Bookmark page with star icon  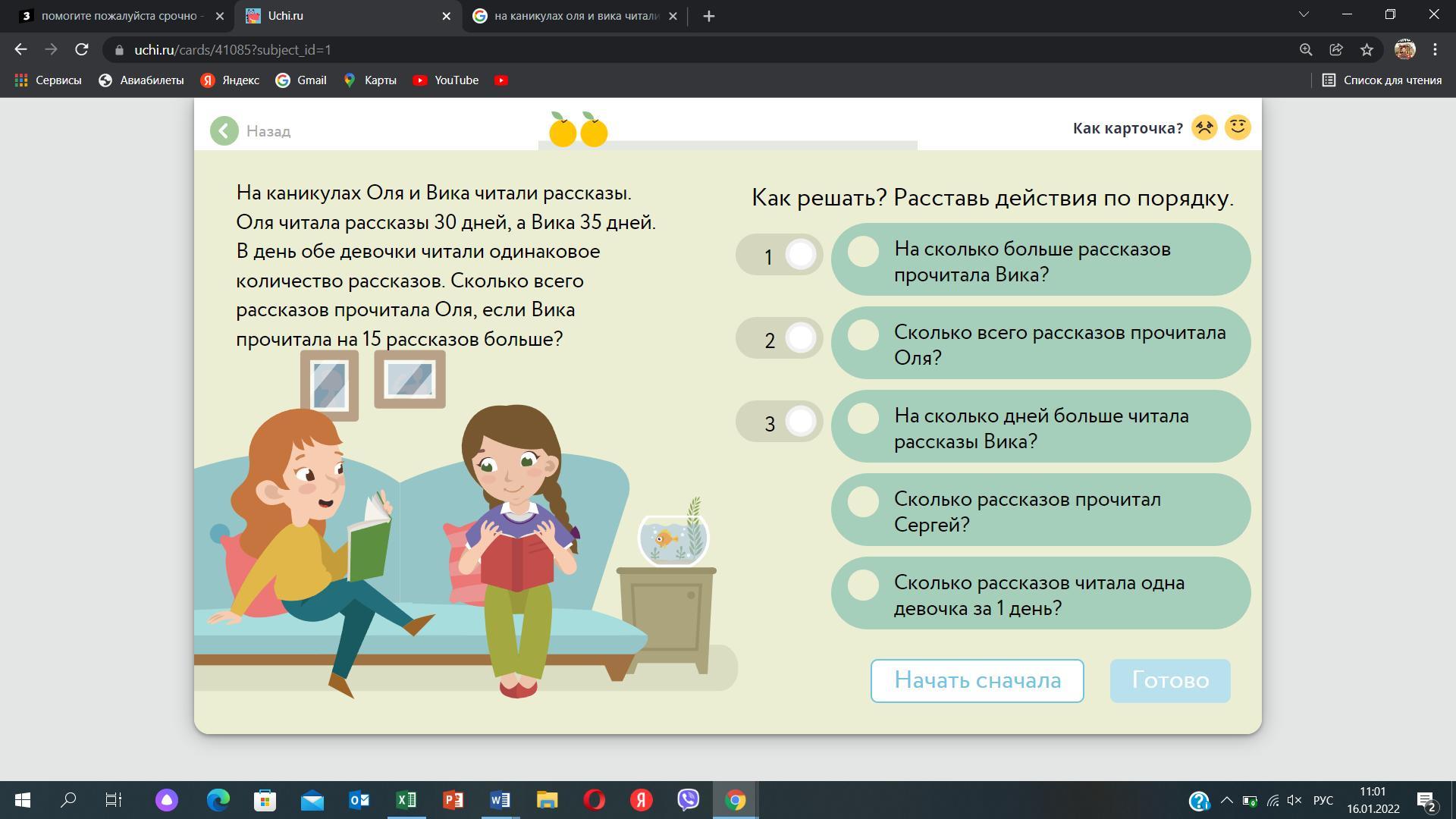coord(1367,50)
